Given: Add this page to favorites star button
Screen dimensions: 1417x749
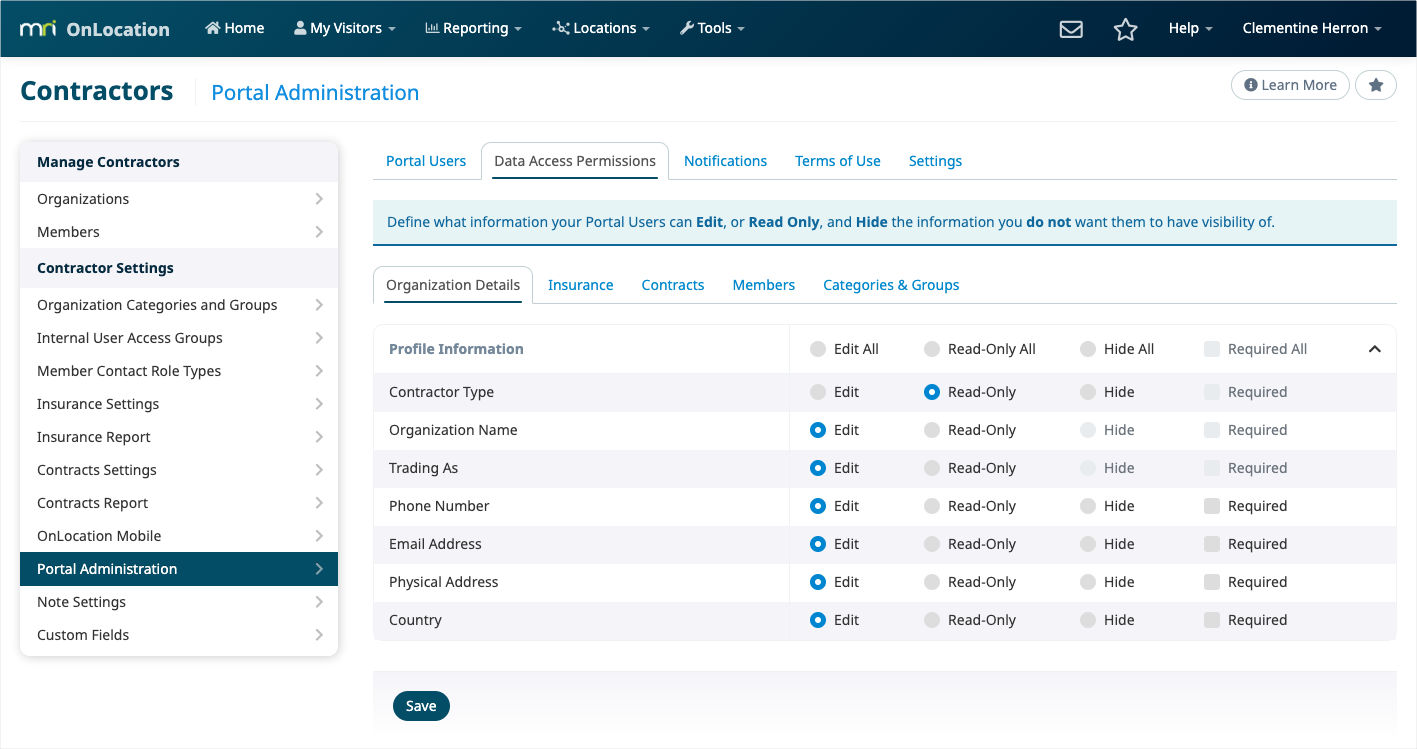Looking at the screenshot, I should [x=1376, y=85].
